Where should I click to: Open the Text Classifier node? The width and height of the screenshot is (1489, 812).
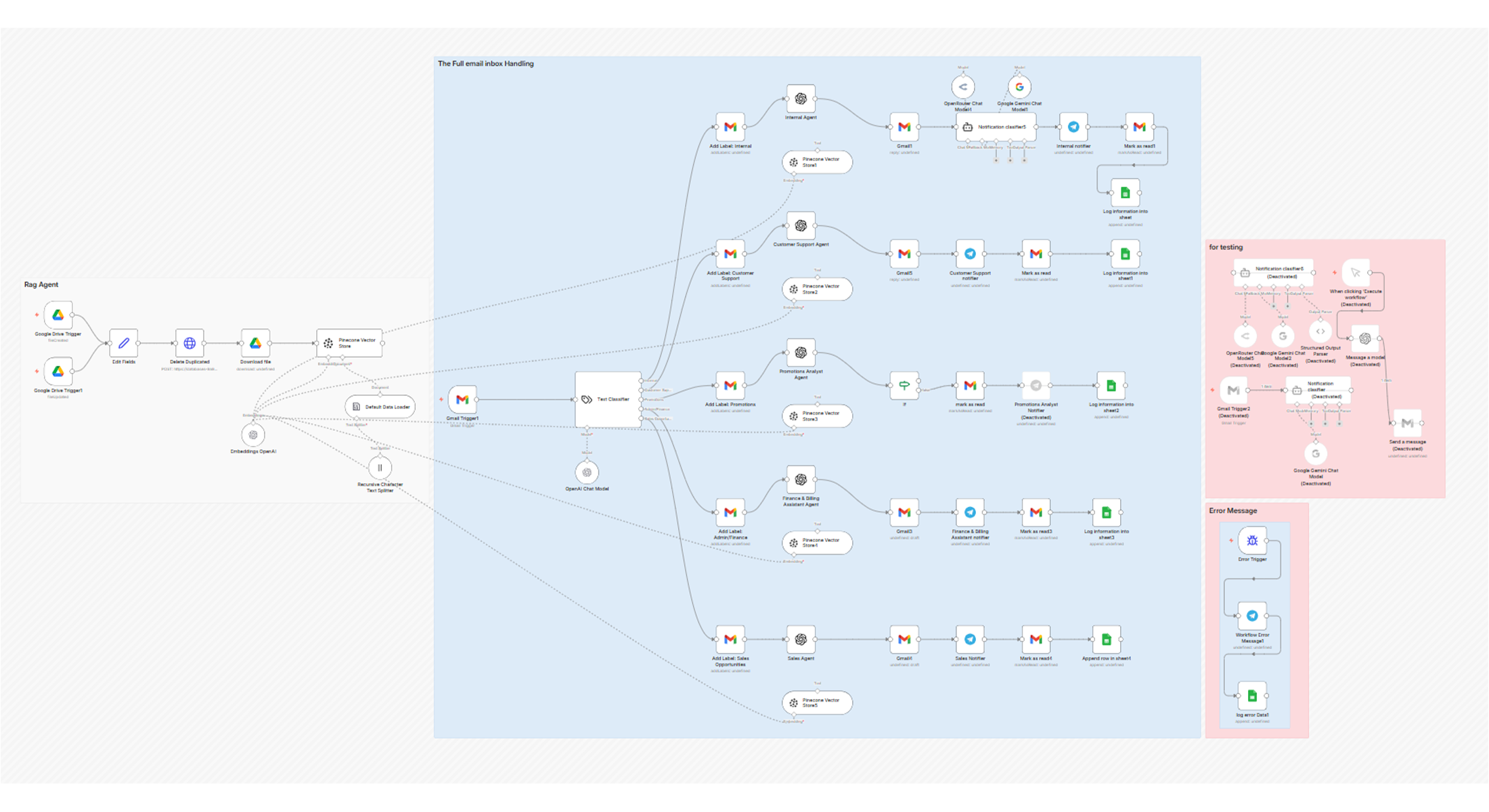point(607,399)
